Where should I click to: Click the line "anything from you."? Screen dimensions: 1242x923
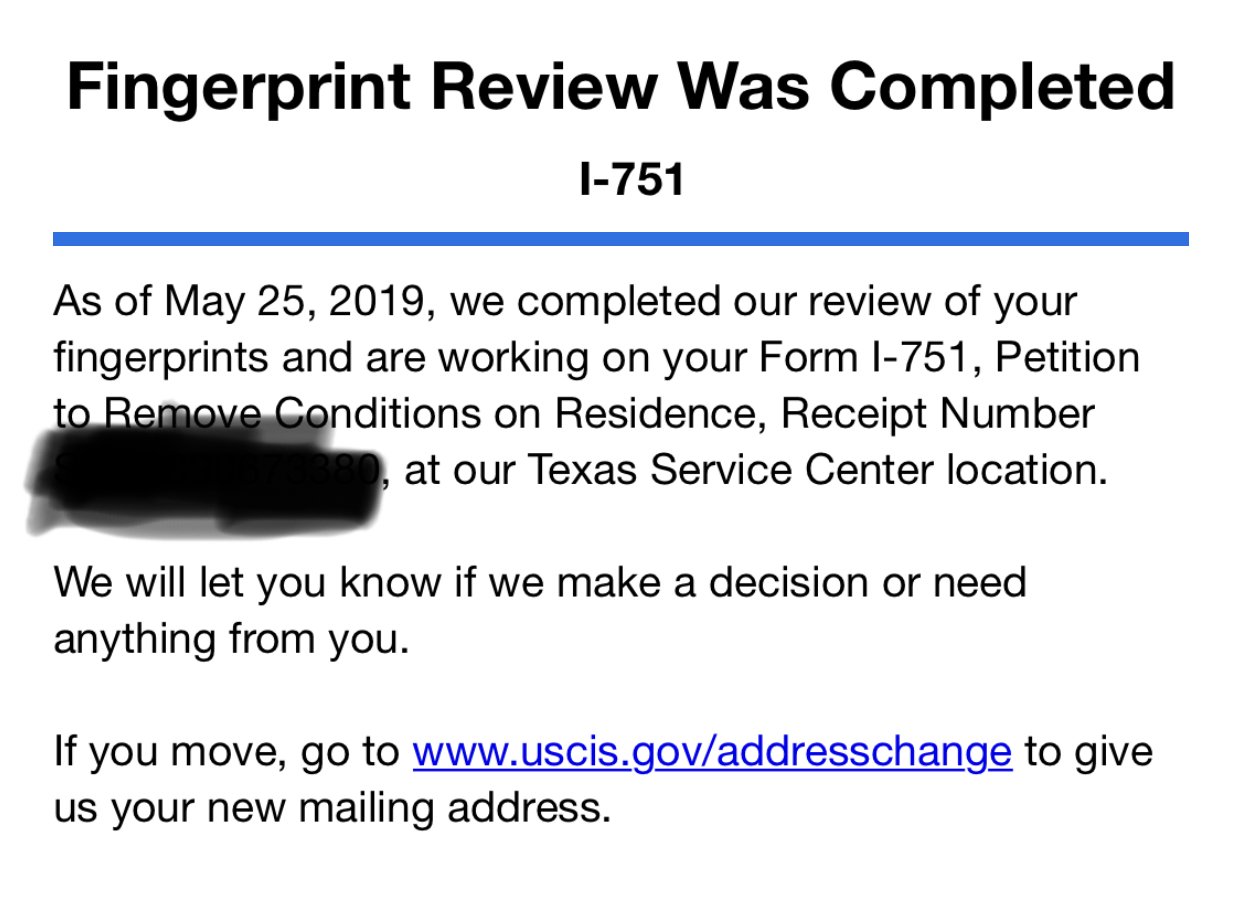231,639
